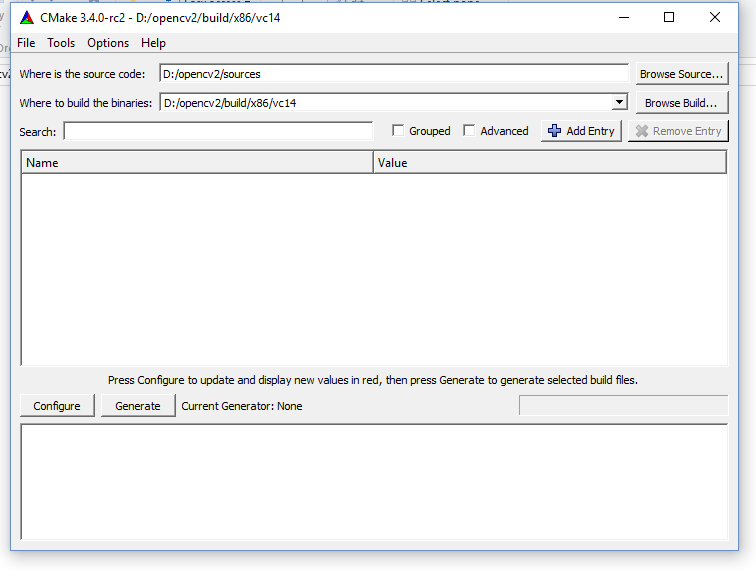
Task: Maximize the CMake window
Action: (x=669, y=17)
